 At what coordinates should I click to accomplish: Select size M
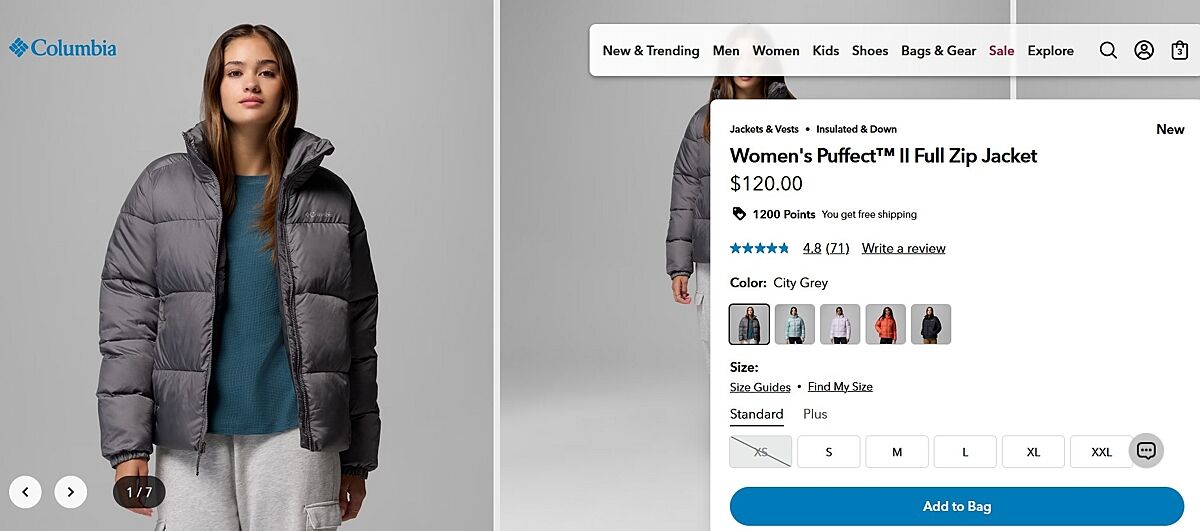point(897,452)
